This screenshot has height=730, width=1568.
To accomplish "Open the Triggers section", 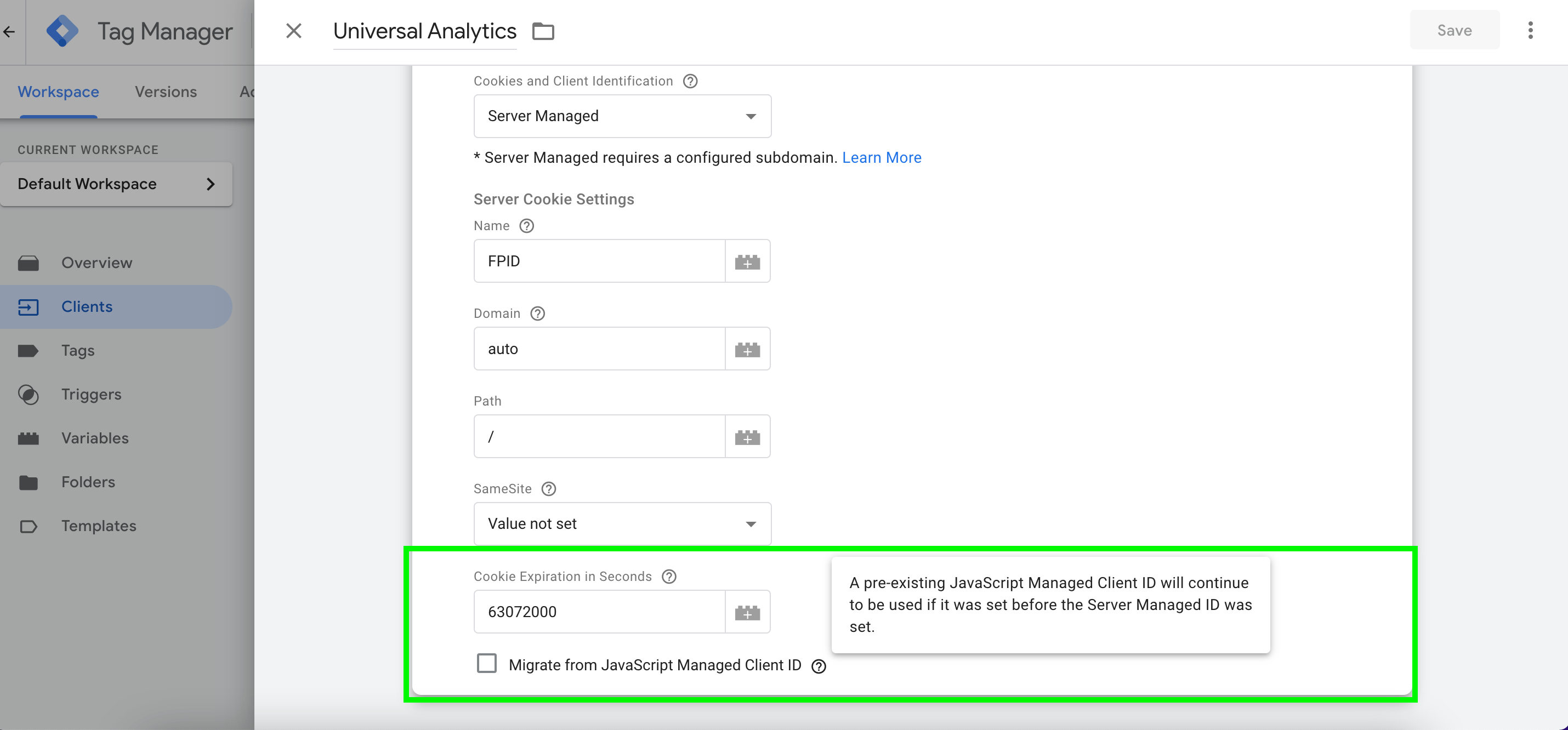I will pyautogui.click(x=116, y=394).
